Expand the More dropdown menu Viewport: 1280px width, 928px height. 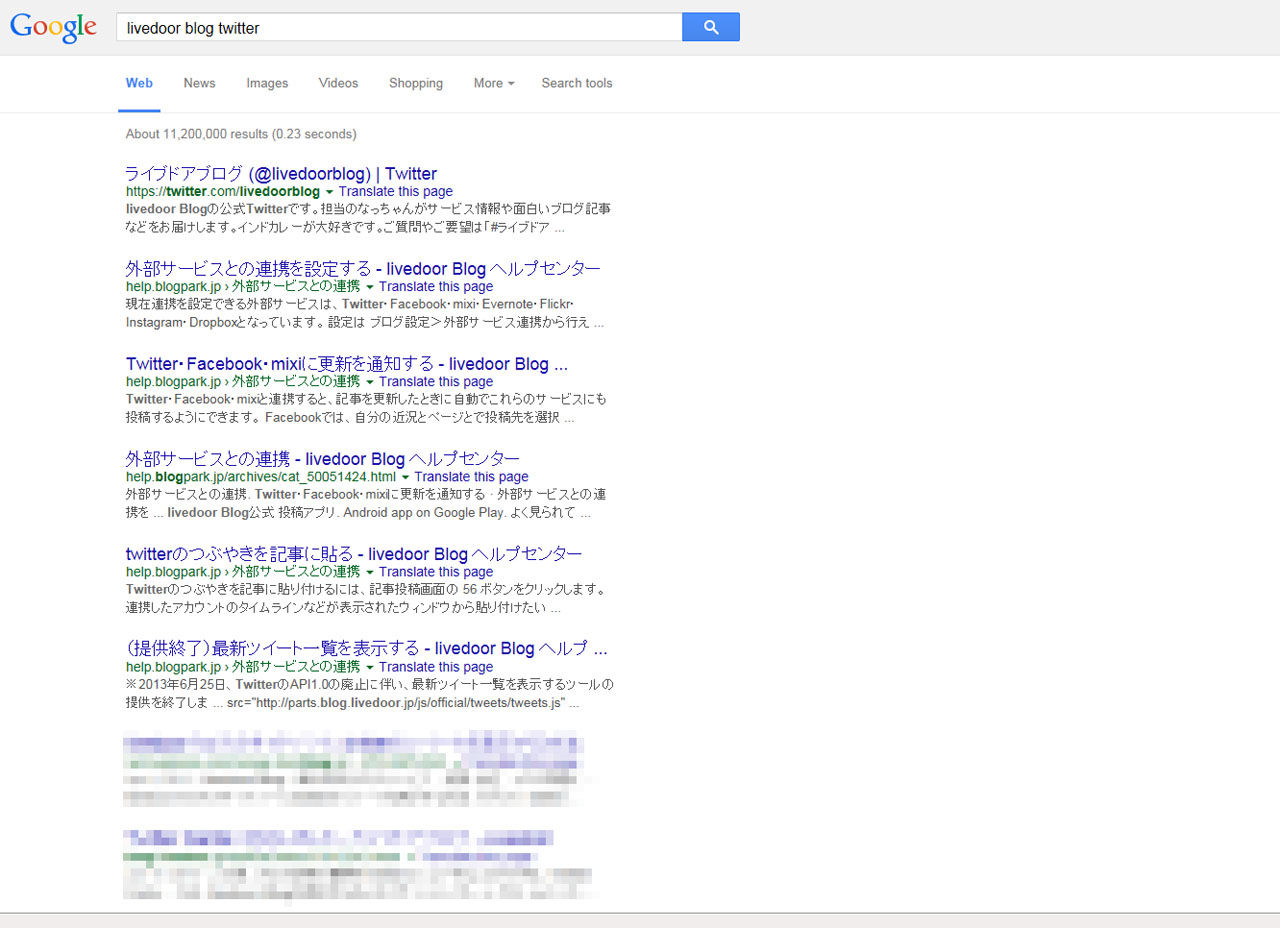pos(494,83)
